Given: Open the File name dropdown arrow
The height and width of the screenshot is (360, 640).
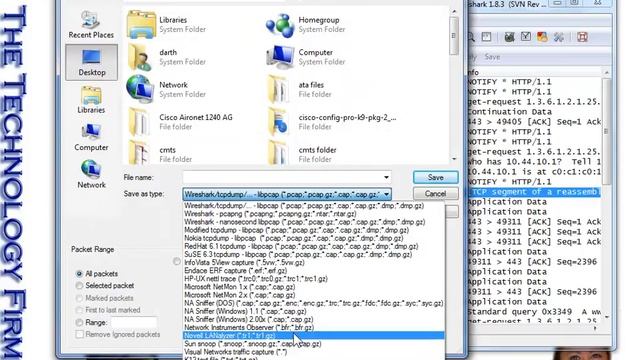Looking at the screenshot, I should (x=386, y=178).
